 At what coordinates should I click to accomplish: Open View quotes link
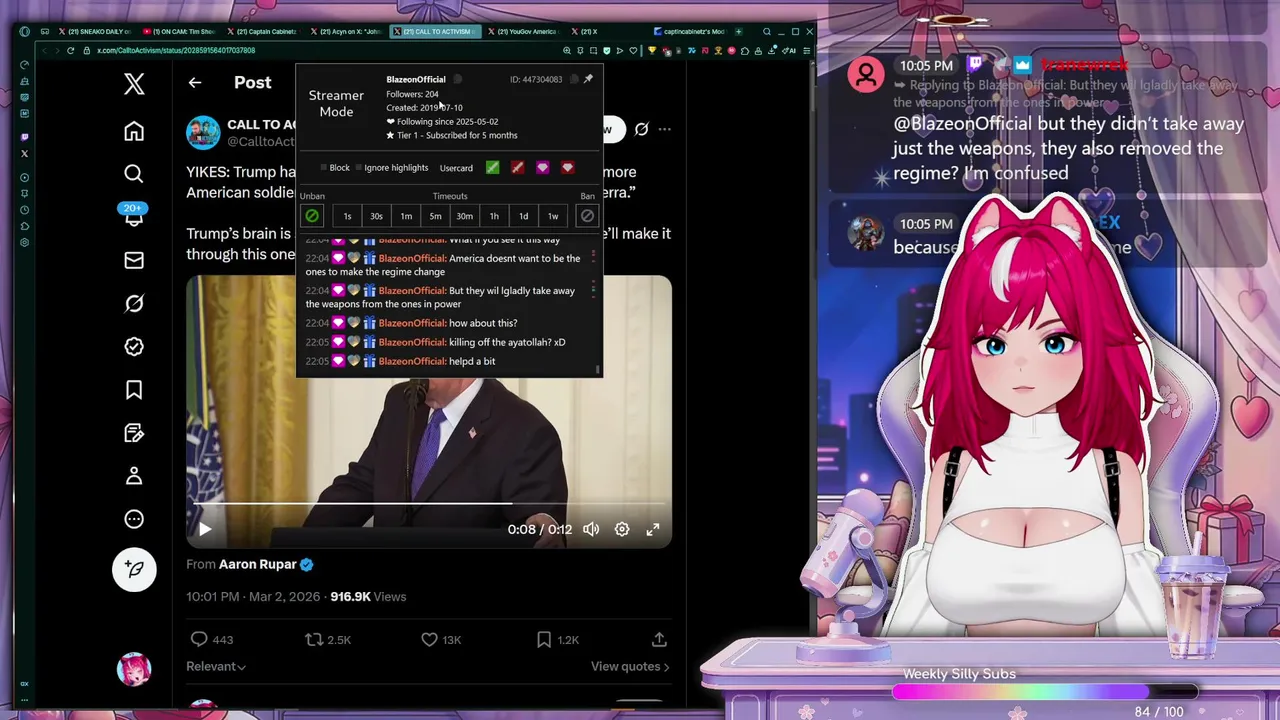(x=630, y=666)
